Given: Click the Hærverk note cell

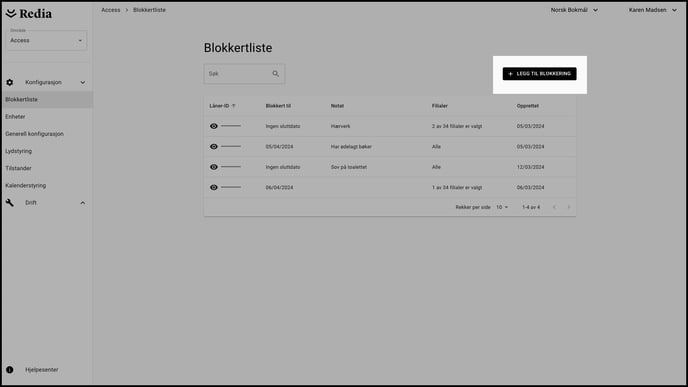Looking at the screenshot, I should (340, 126).
